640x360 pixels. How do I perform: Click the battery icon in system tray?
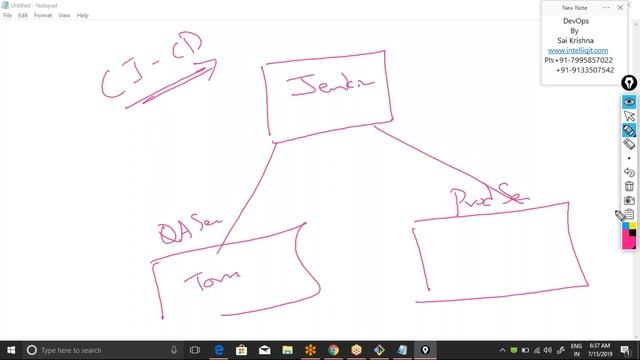click(525, 350)
